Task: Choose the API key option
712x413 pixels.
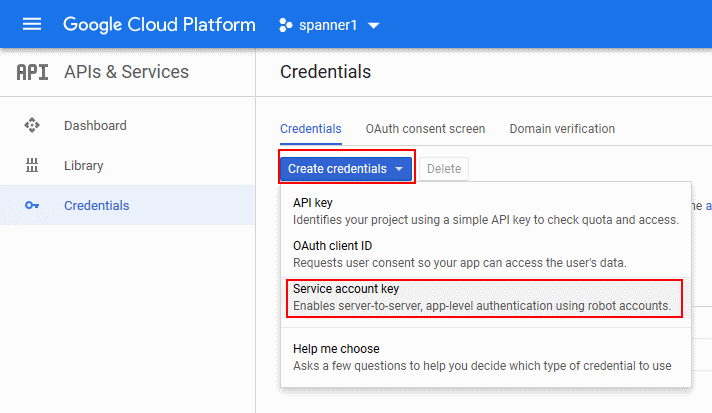Action: 485,211
